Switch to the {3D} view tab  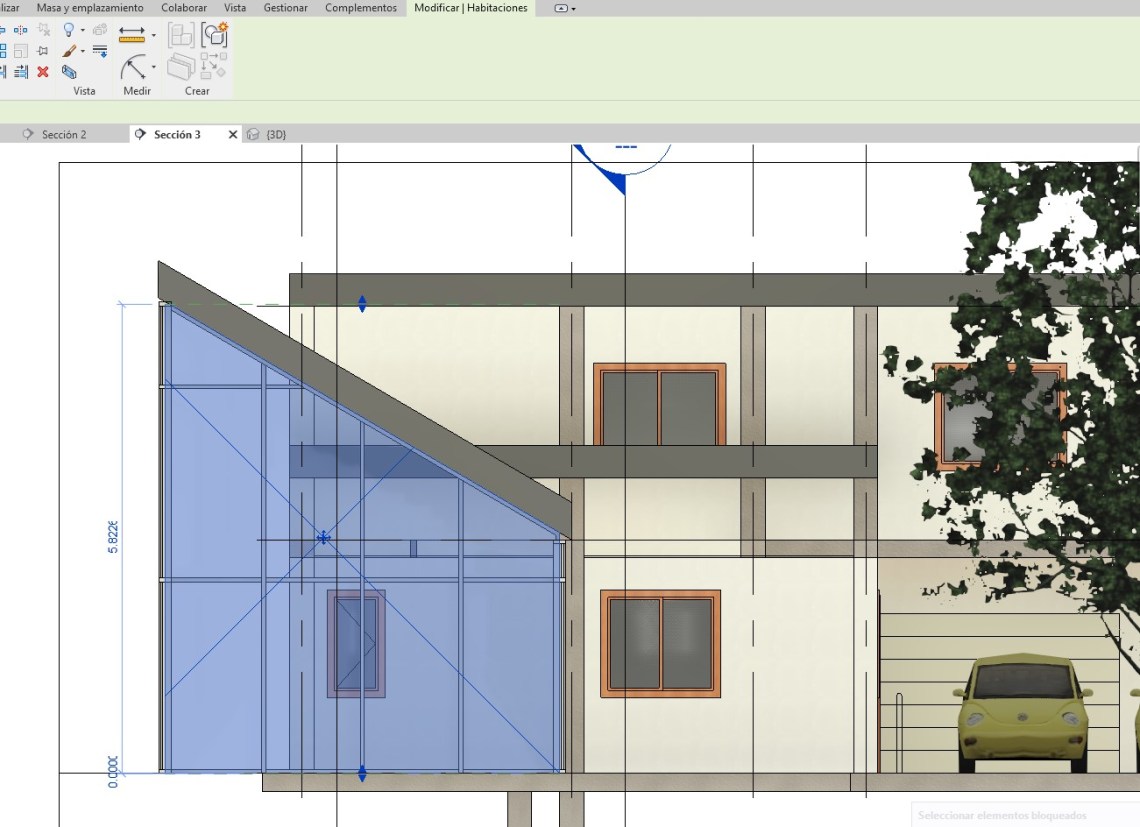tap(275, 134)
